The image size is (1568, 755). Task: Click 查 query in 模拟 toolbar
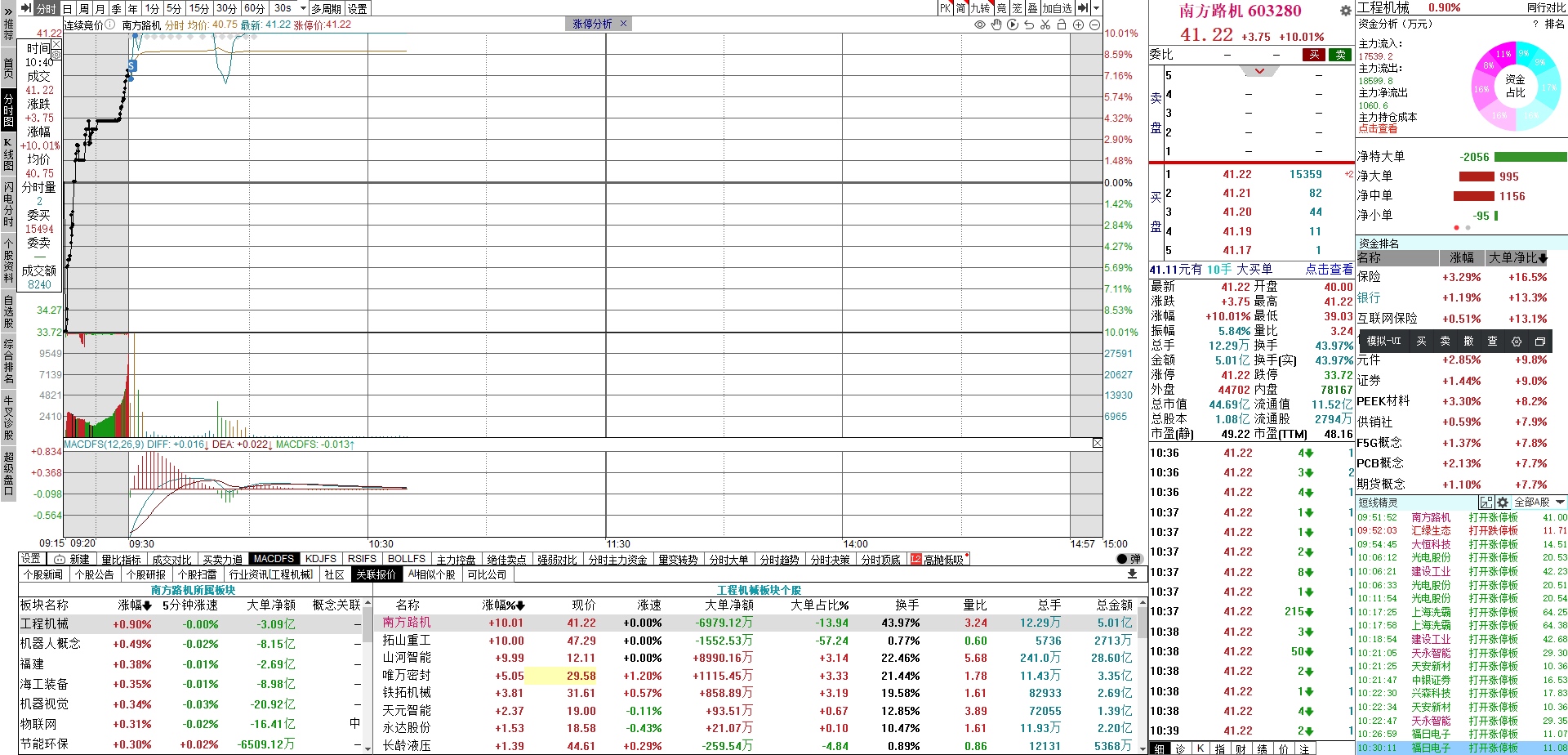(x=1492, y=342)
